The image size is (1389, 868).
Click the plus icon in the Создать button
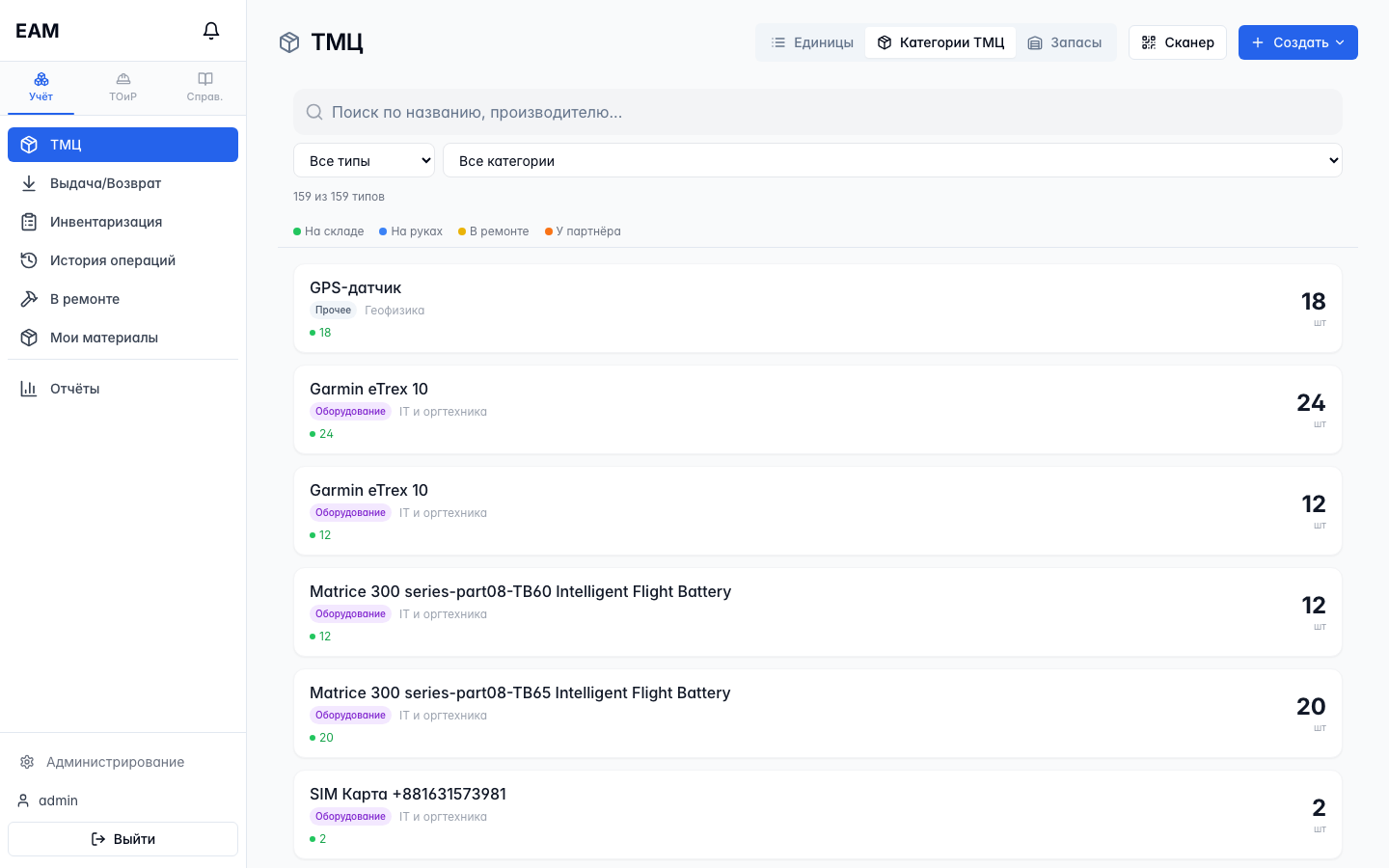tap(1258, 42)
